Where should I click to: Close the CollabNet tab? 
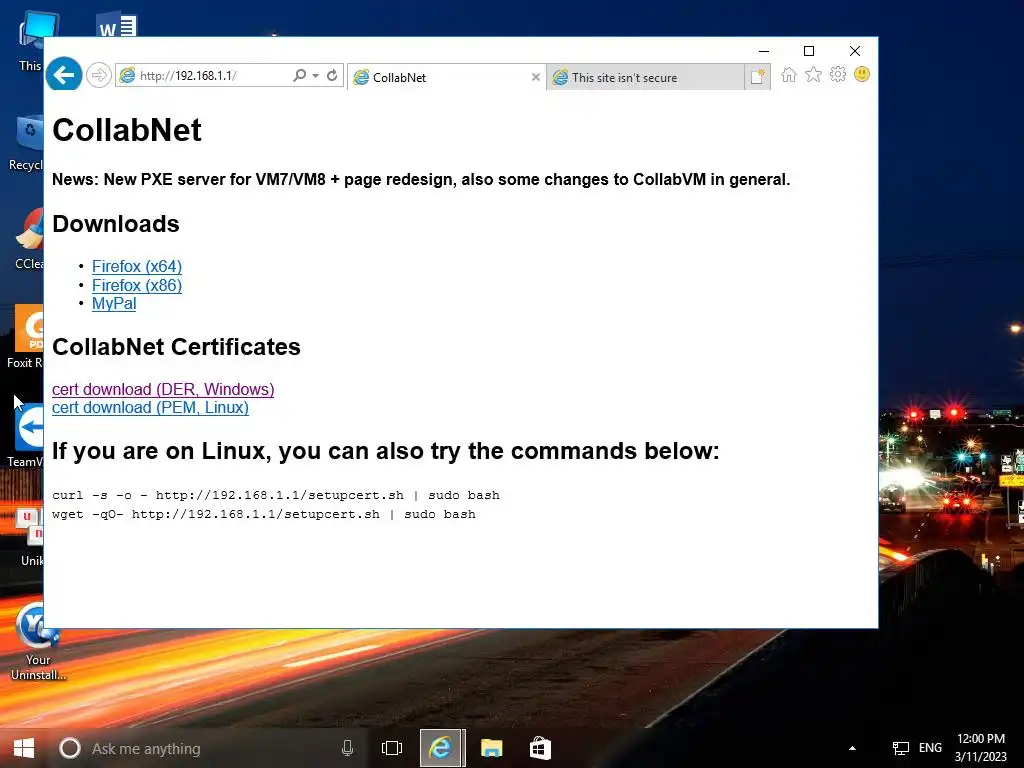pos(536,77)
